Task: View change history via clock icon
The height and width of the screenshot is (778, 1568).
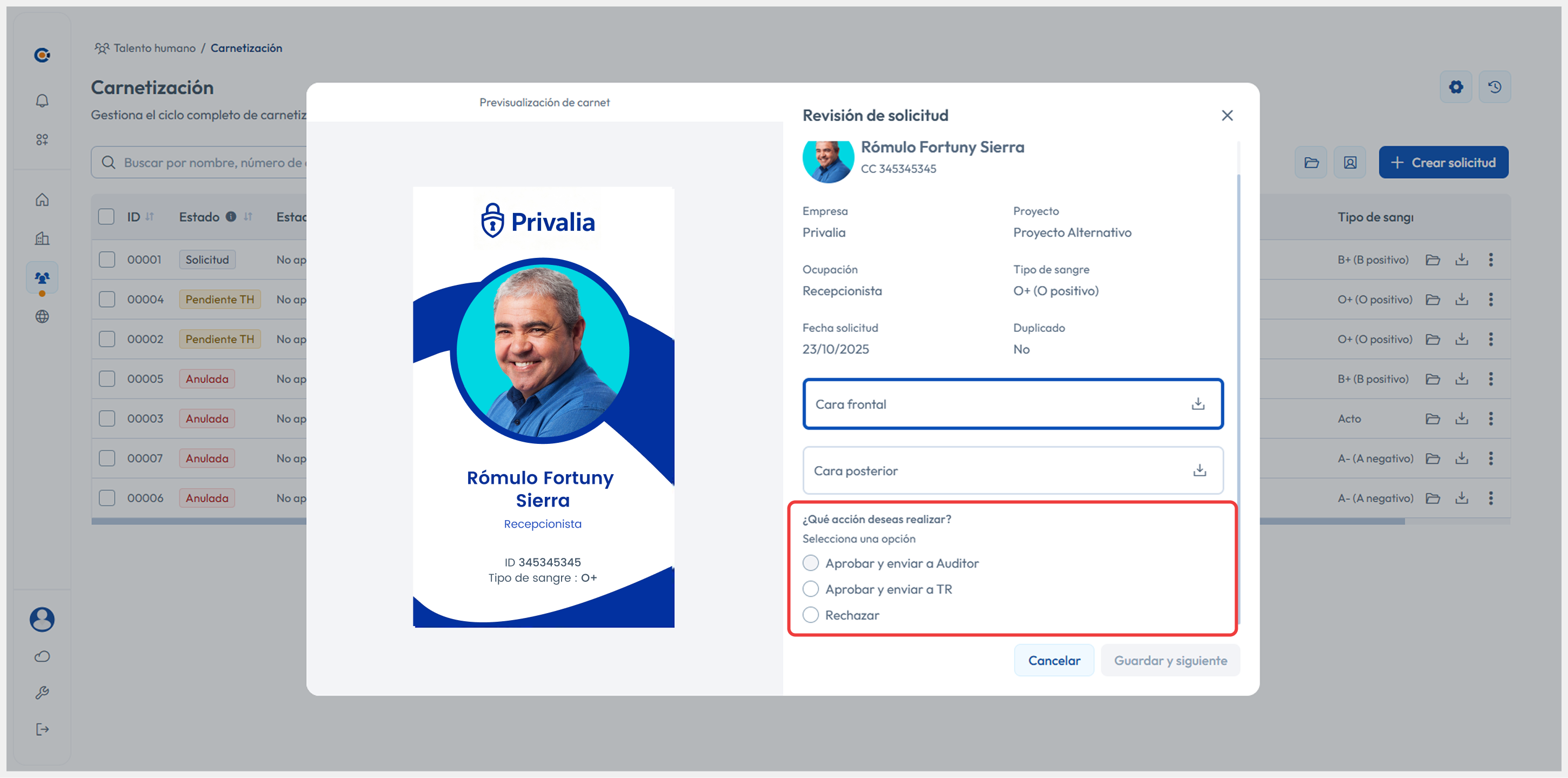Action: [x=1495, y=87]
